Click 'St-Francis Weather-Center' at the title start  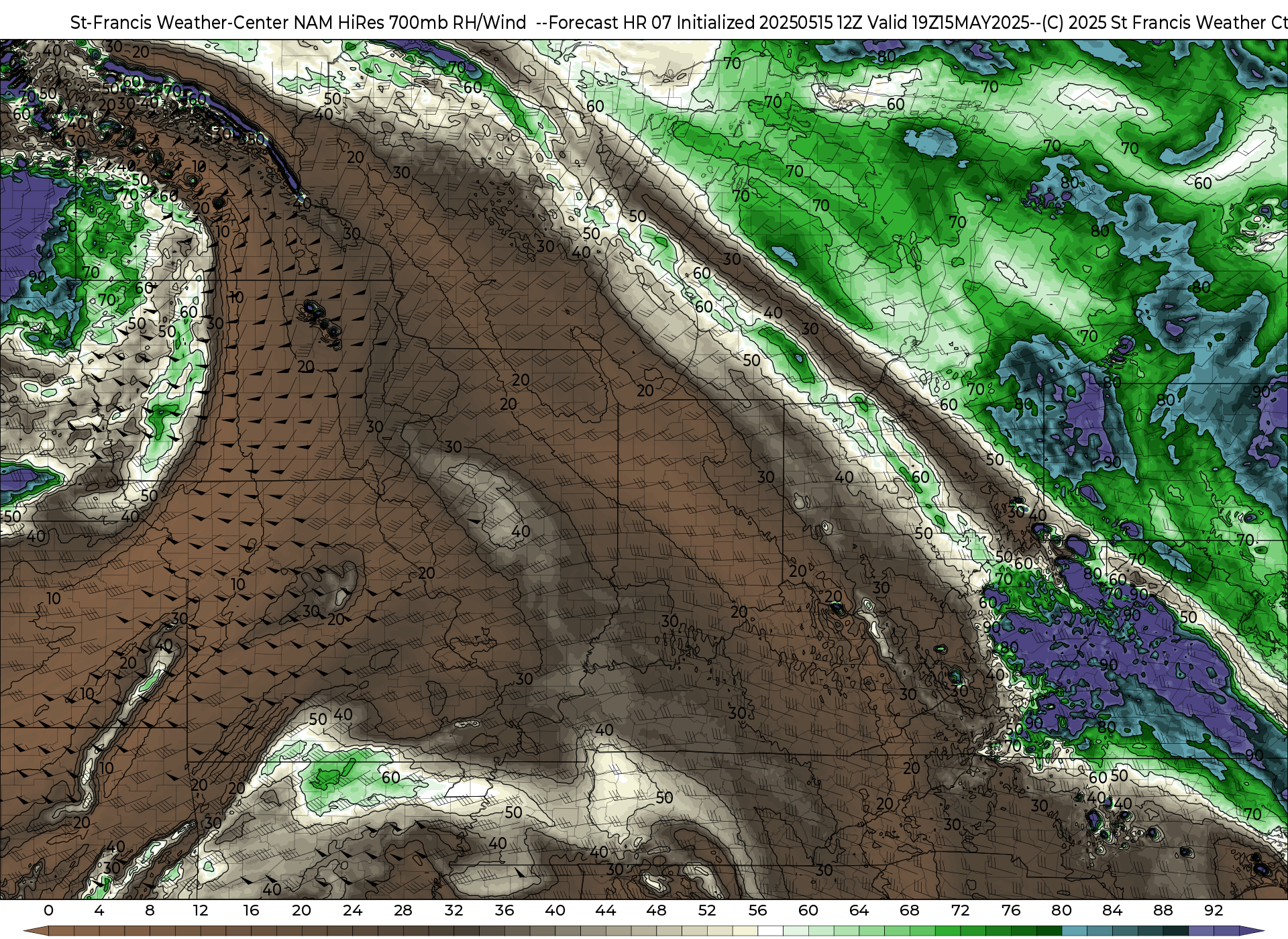coord(179,23)
